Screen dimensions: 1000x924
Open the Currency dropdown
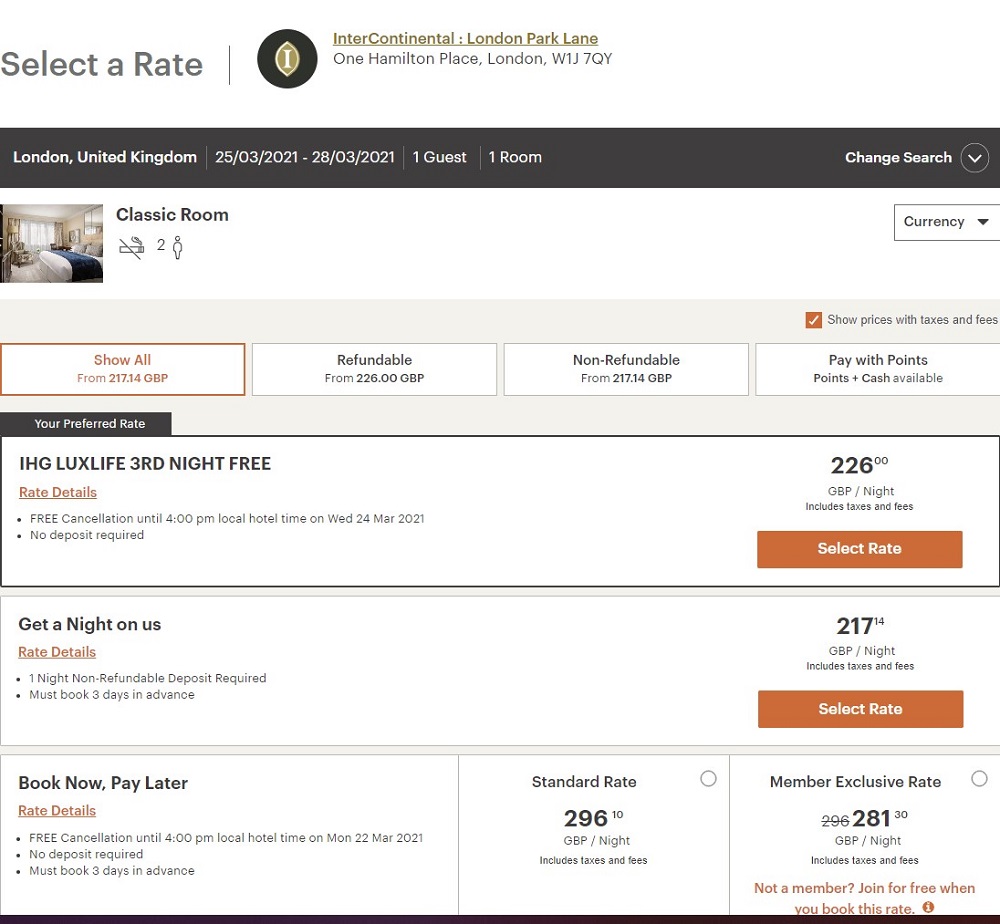(946, 222)
